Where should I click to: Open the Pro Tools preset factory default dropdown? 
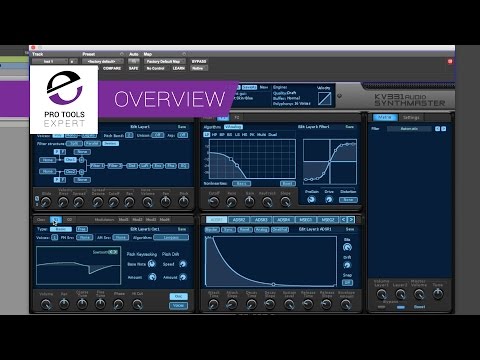click(x=103, y=61)
